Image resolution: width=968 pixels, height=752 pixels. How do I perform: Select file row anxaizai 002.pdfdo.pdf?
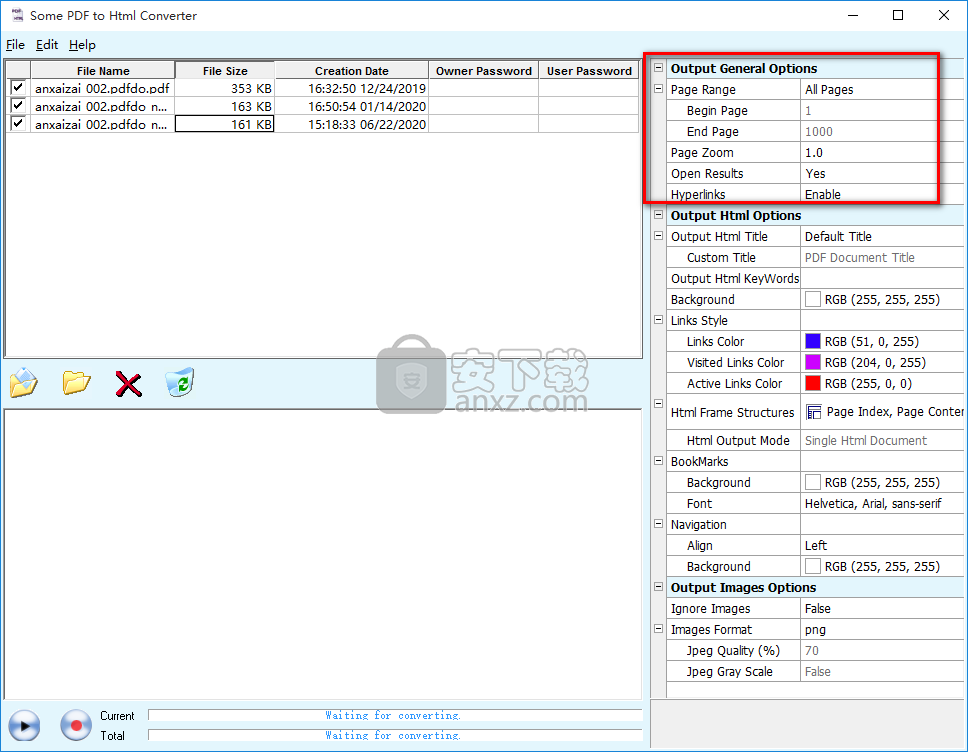pos(102,88)
